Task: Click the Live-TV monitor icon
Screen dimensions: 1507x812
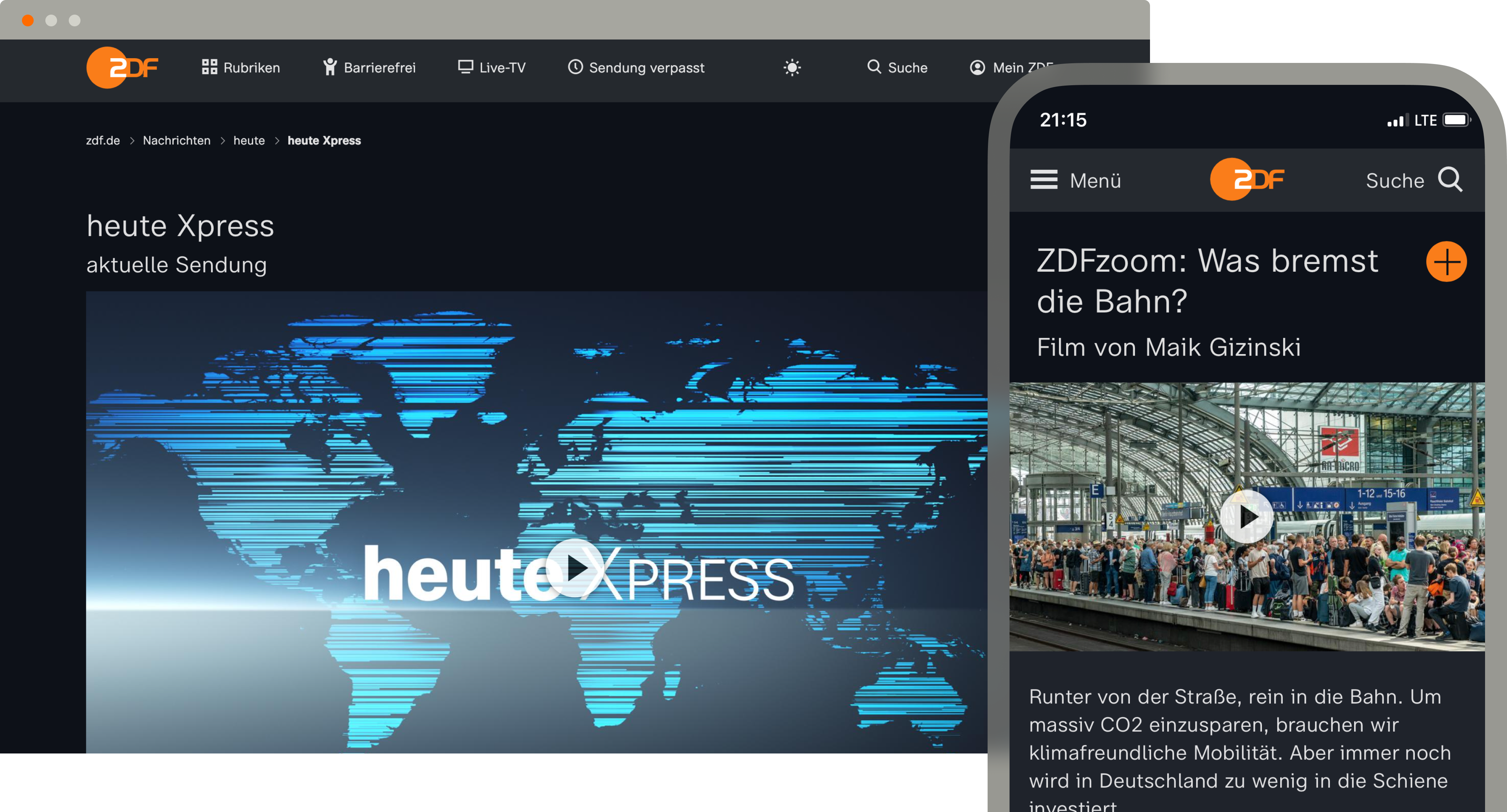Action: pos(465,67)
